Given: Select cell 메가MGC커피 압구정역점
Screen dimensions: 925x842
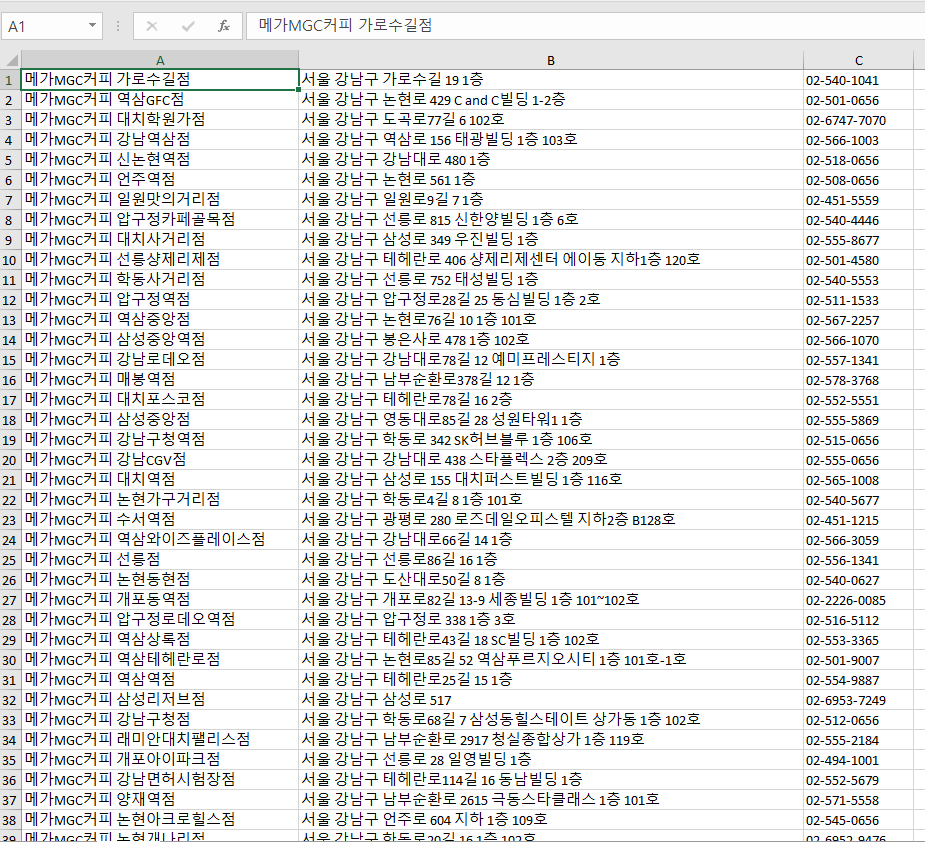Looking at the screenshot, I should 160,300.
